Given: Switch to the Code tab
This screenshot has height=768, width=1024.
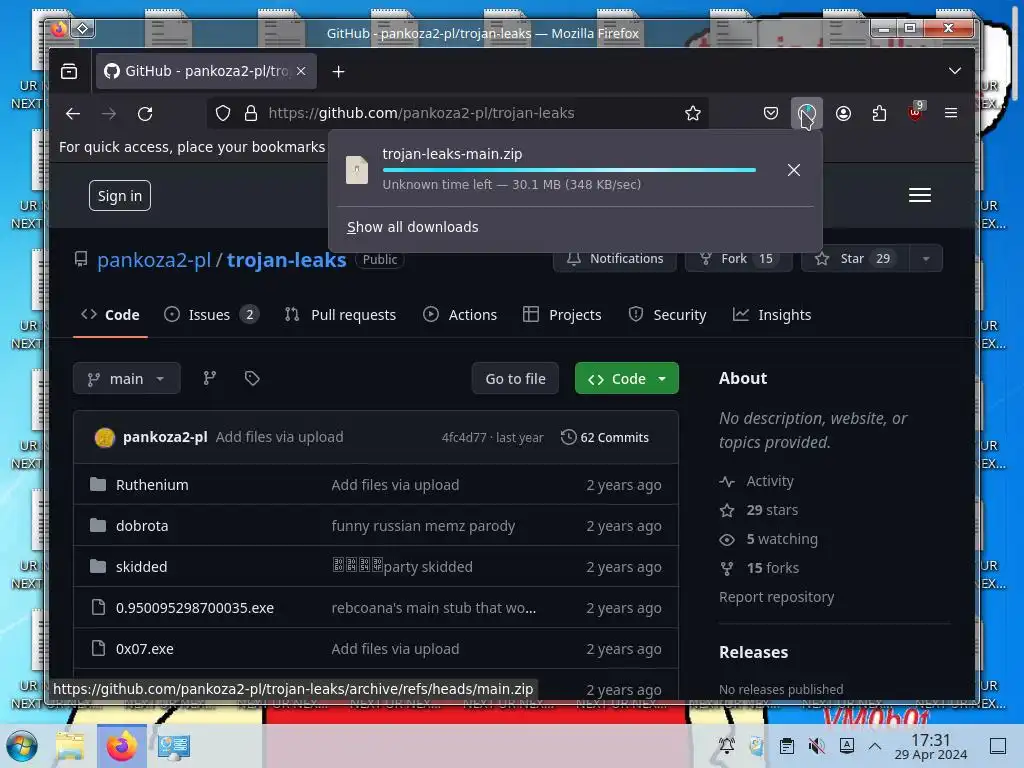Looking at the screenshot, I should point(110,315).
